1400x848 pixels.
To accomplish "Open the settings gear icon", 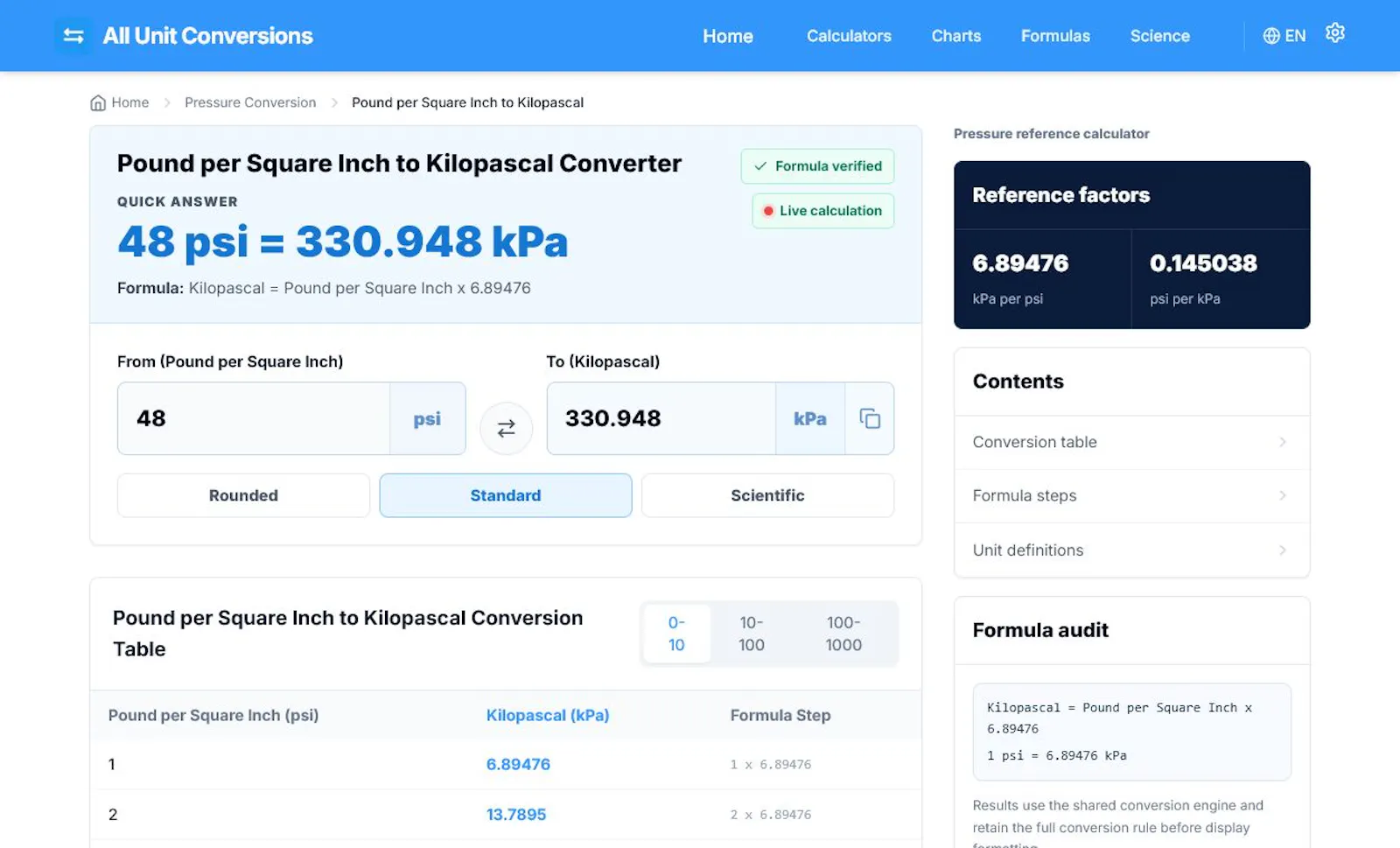I will click(1334, 33).
